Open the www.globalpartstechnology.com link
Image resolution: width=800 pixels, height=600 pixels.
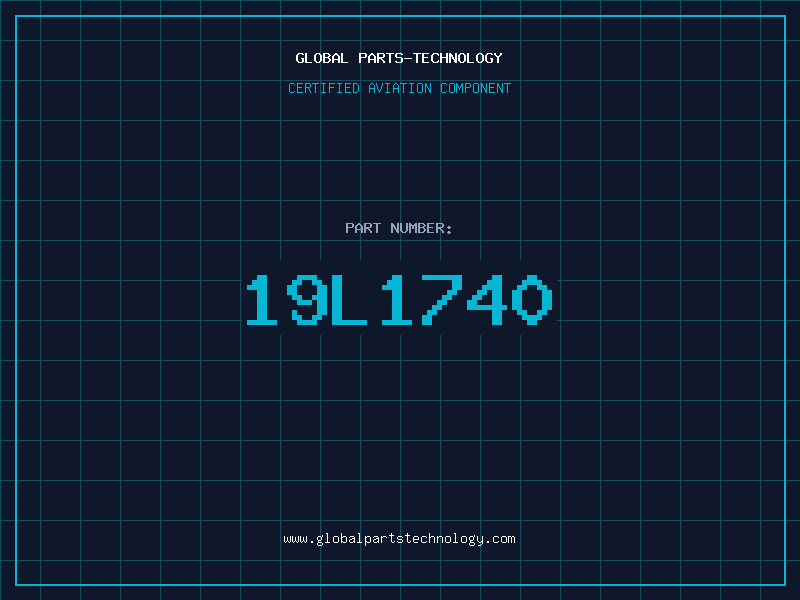399,539
